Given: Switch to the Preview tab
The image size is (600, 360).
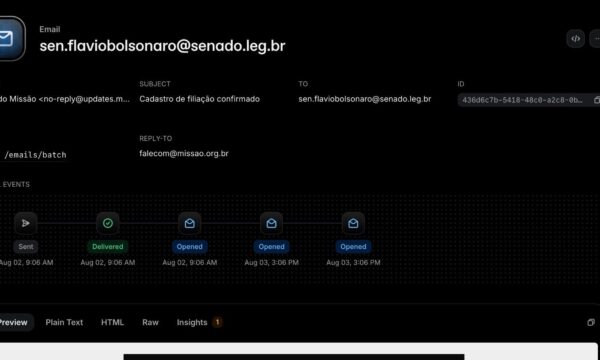Looking at the screenshot, I should click(x=15, y=322).
